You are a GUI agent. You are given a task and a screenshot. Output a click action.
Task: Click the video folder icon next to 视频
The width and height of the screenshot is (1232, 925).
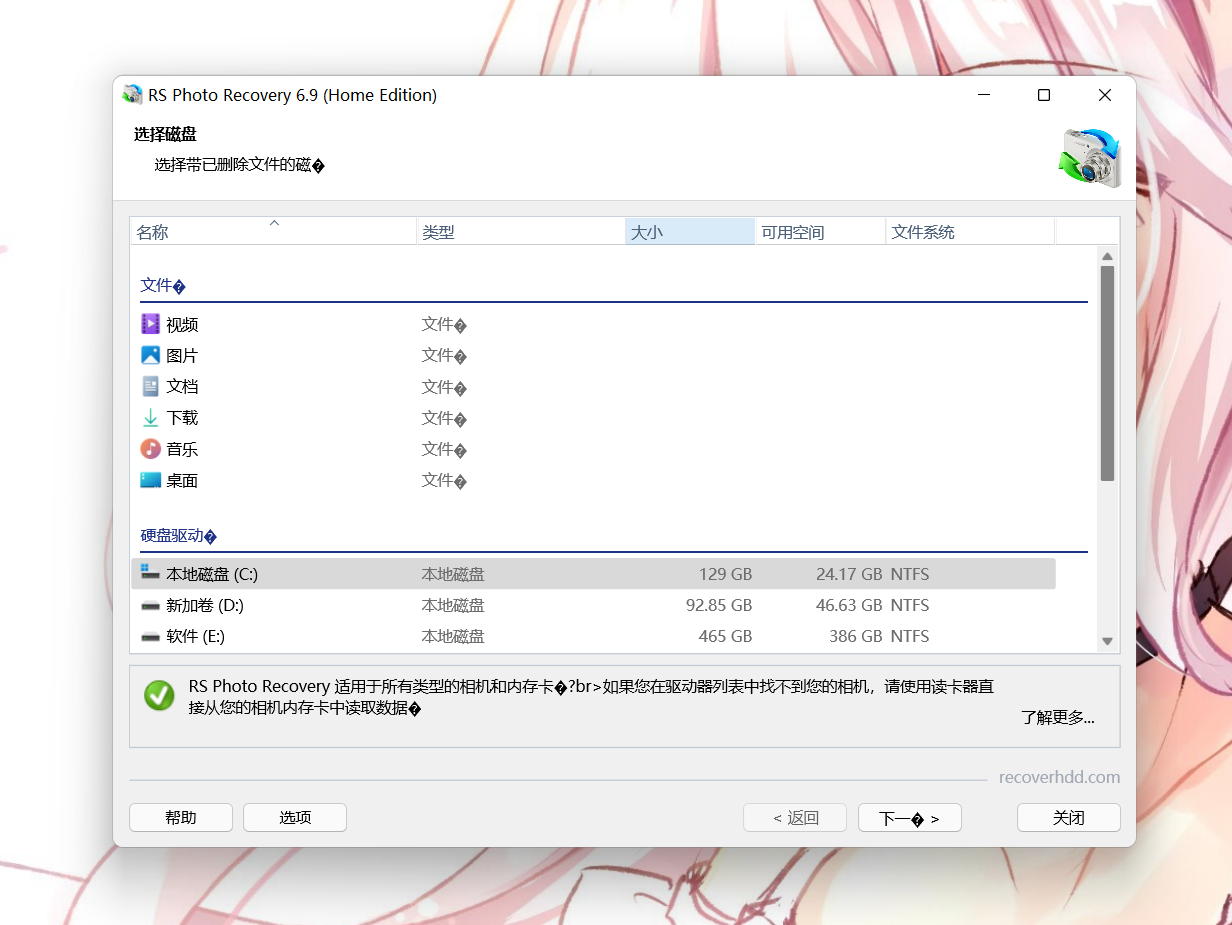(x=150, y=324)
